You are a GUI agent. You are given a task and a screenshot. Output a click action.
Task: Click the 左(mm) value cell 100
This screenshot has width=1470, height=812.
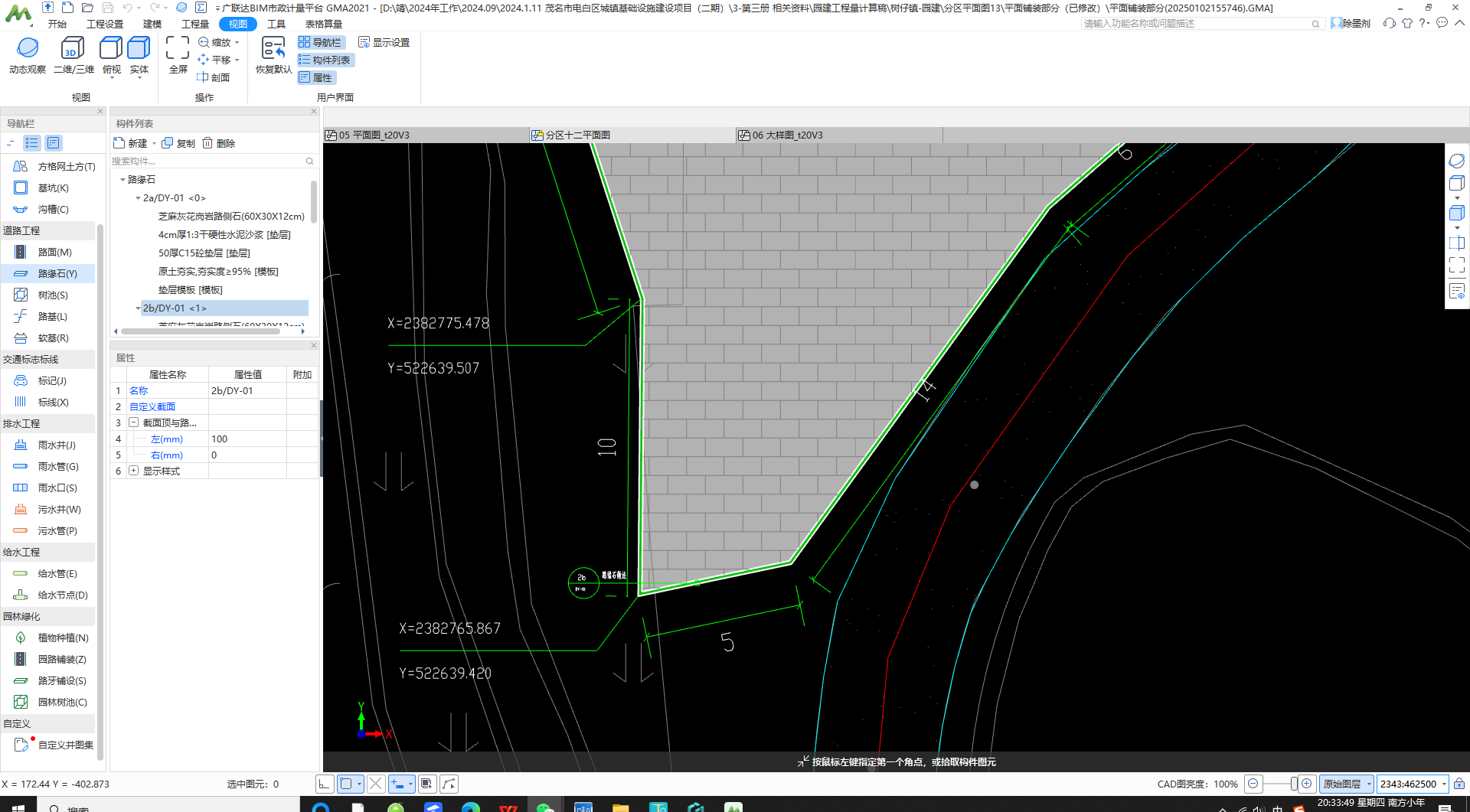(247, 439)
